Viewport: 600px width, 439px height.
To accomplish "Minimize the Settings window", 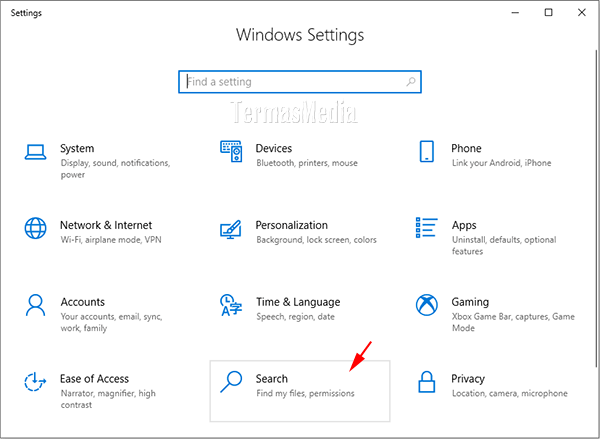I will tap(515, 13).
